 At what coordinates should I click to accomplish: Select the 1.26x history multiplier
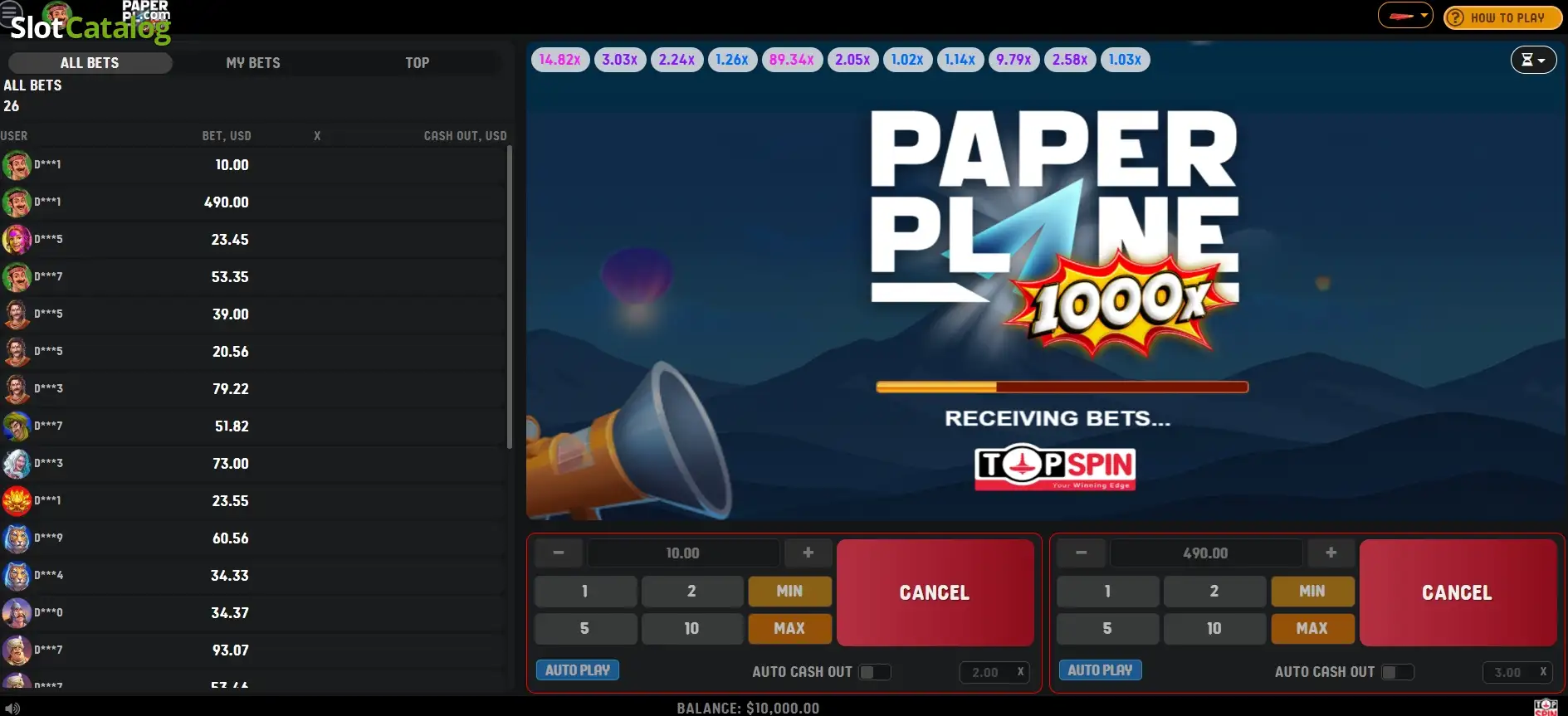tap(732, 60)
